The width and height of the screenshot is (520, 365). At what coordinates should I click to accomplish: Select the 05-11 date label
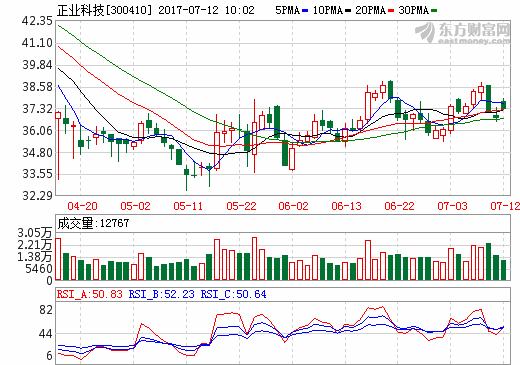(188, 206)
